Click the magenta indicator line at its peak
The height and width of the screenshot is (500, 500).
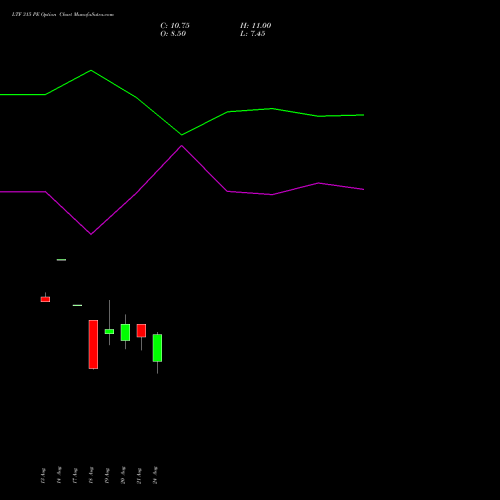click(x=182, y=146)
